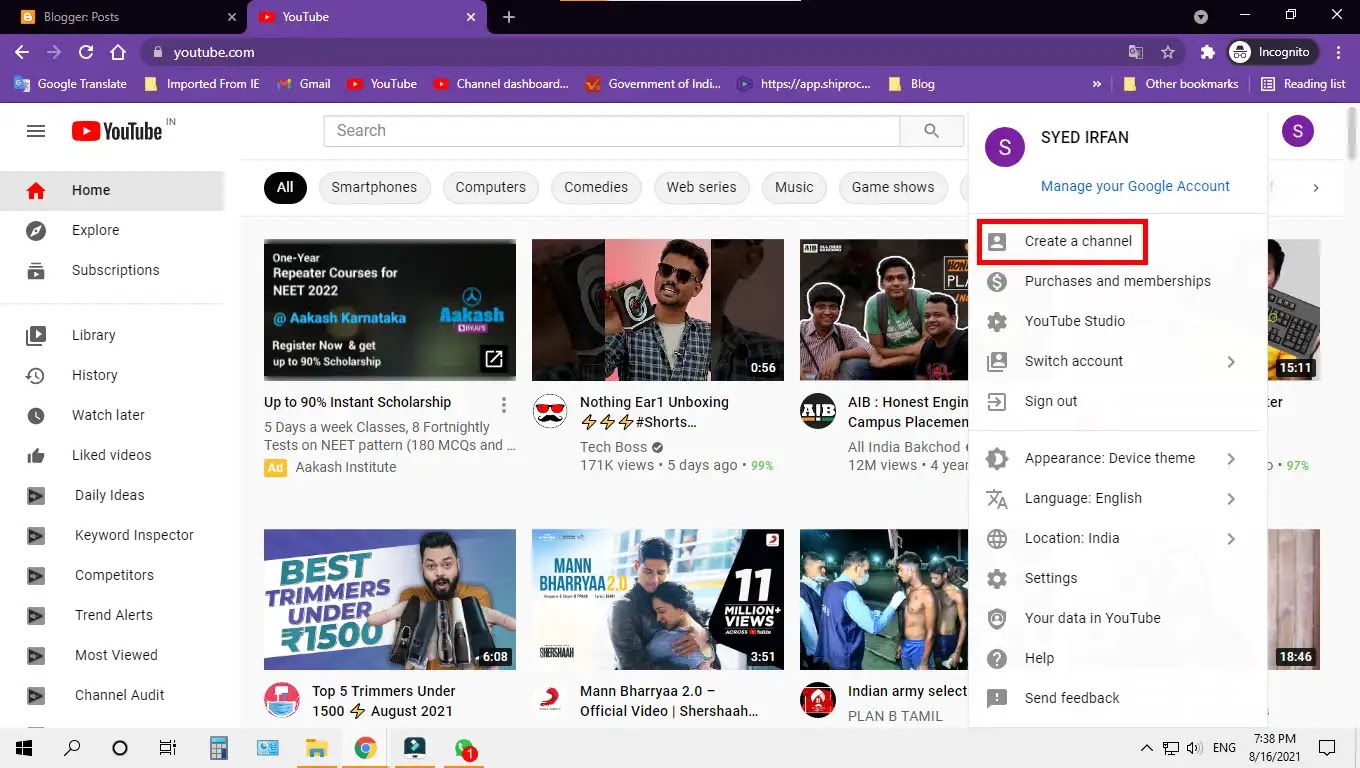Open the Gmail bookmark
This screenshot has height=768, width=1360.
(x=304, y=84)
